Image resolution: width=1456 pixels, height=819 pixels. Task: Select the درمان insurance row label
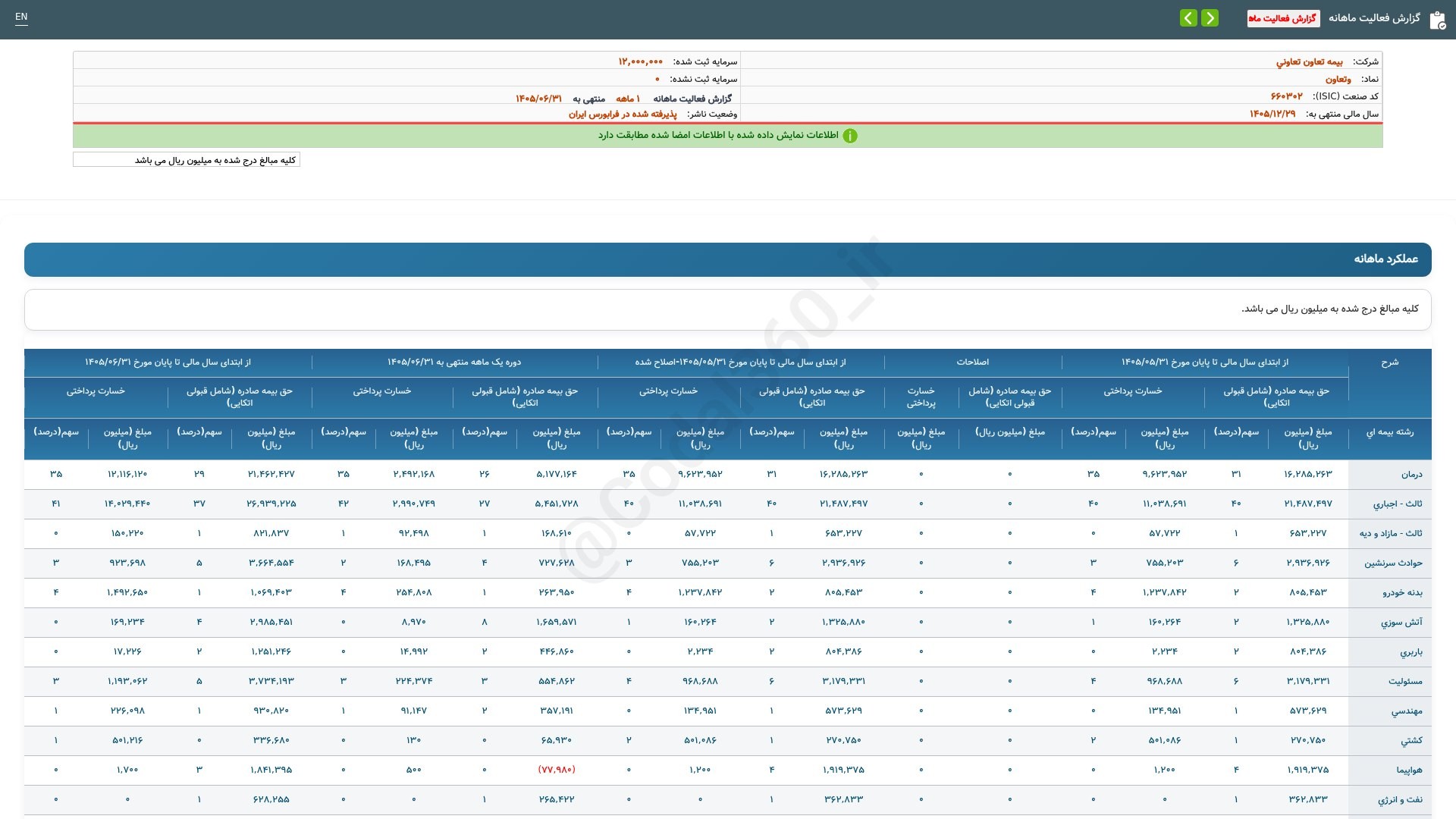pos(1411,475)
